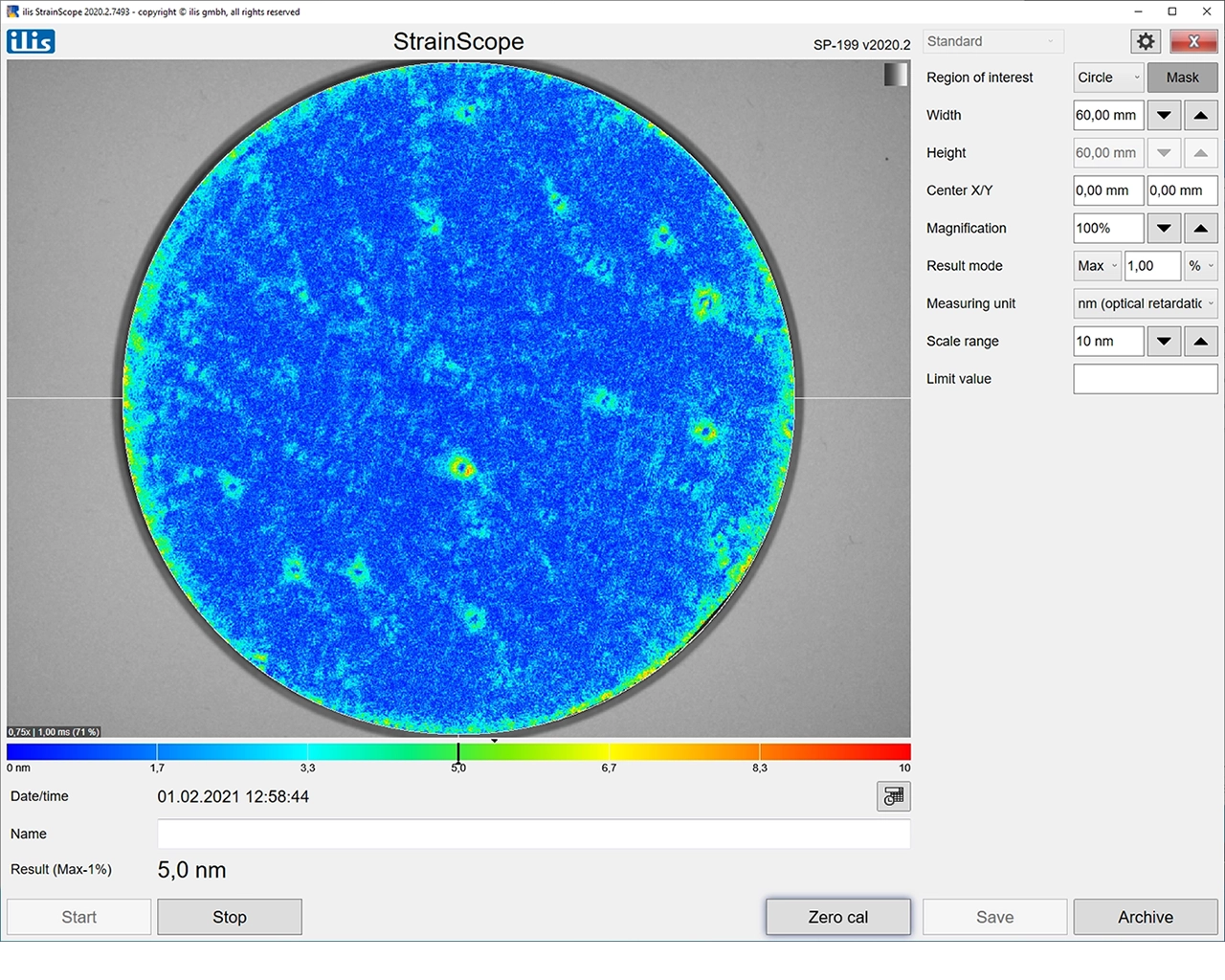The image size is (1225, 980).
Task: Minimize the StrainScope window
Action: tap(1138, 11)
